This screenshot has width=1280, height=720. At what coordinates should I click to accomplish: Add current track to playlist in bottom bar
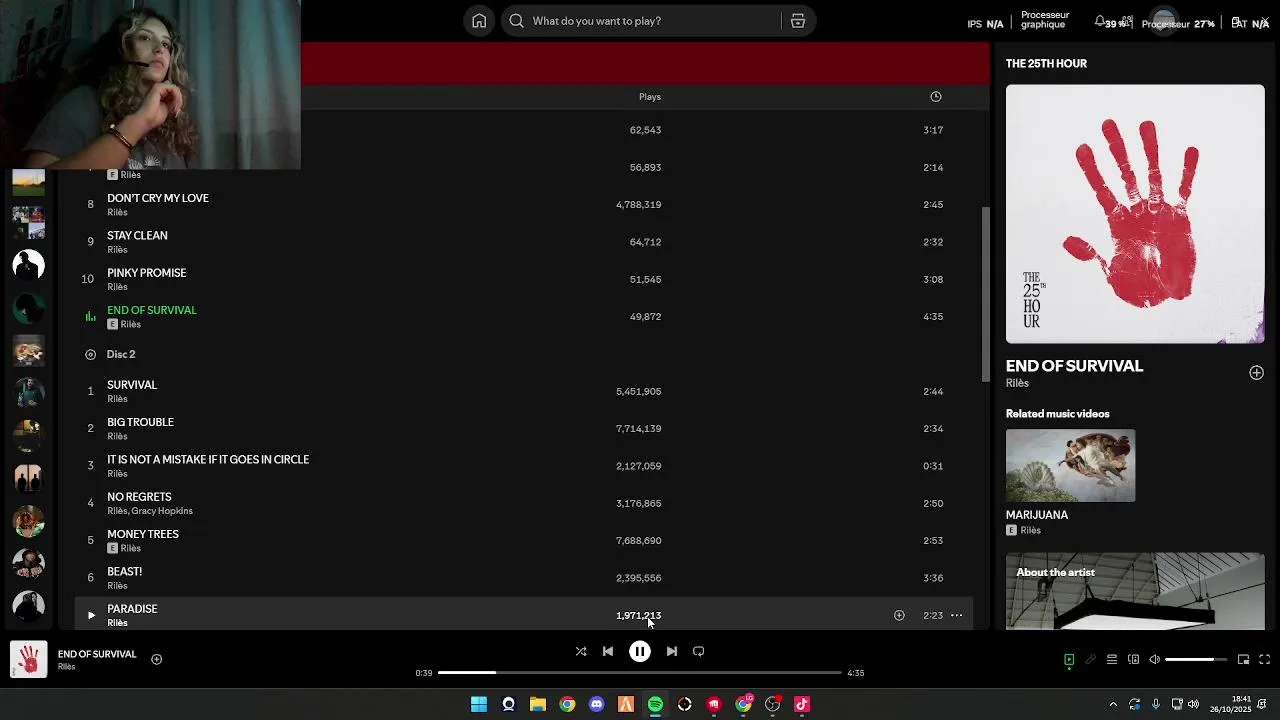click(x=156, y=659)
